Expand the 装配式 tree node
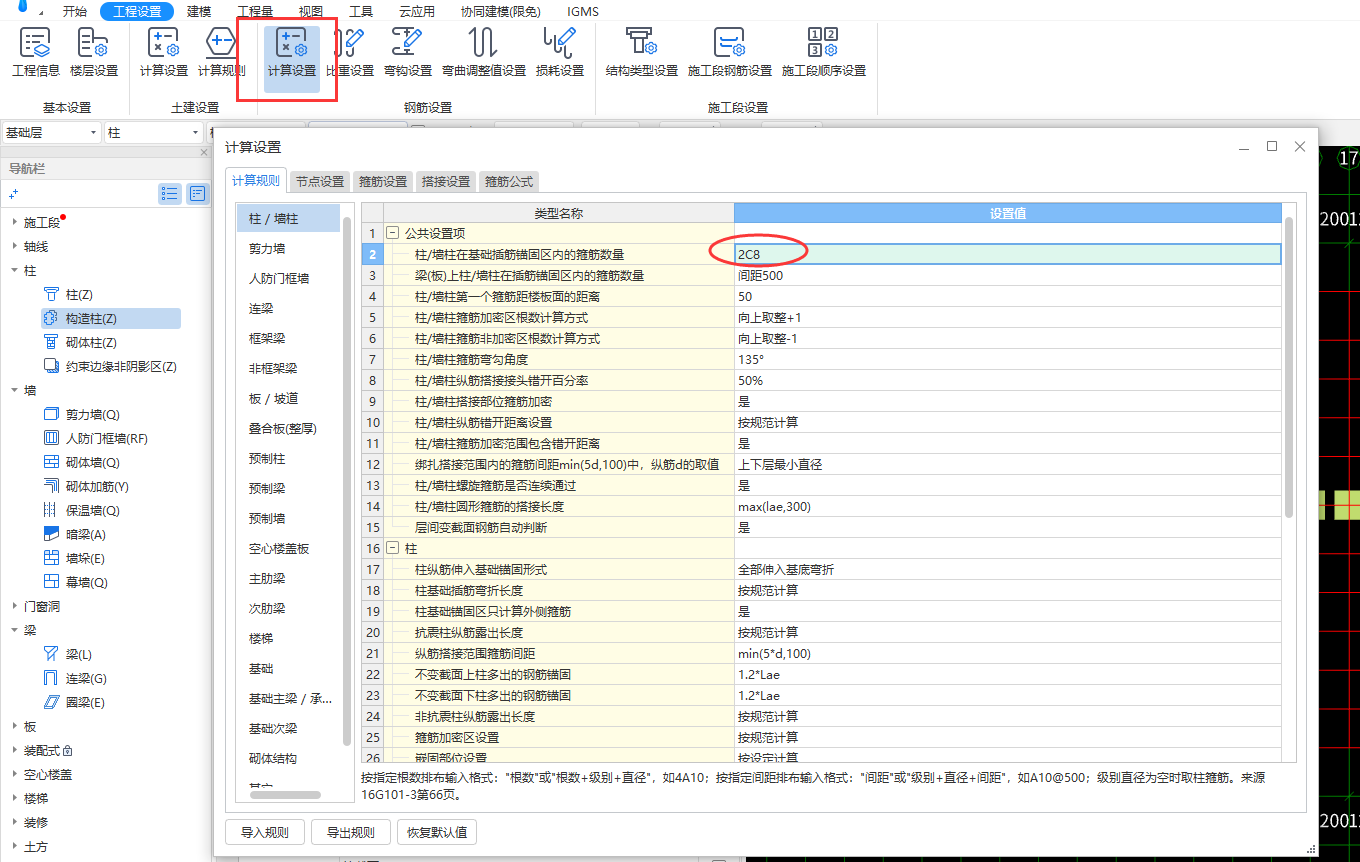 click(14, 751)
